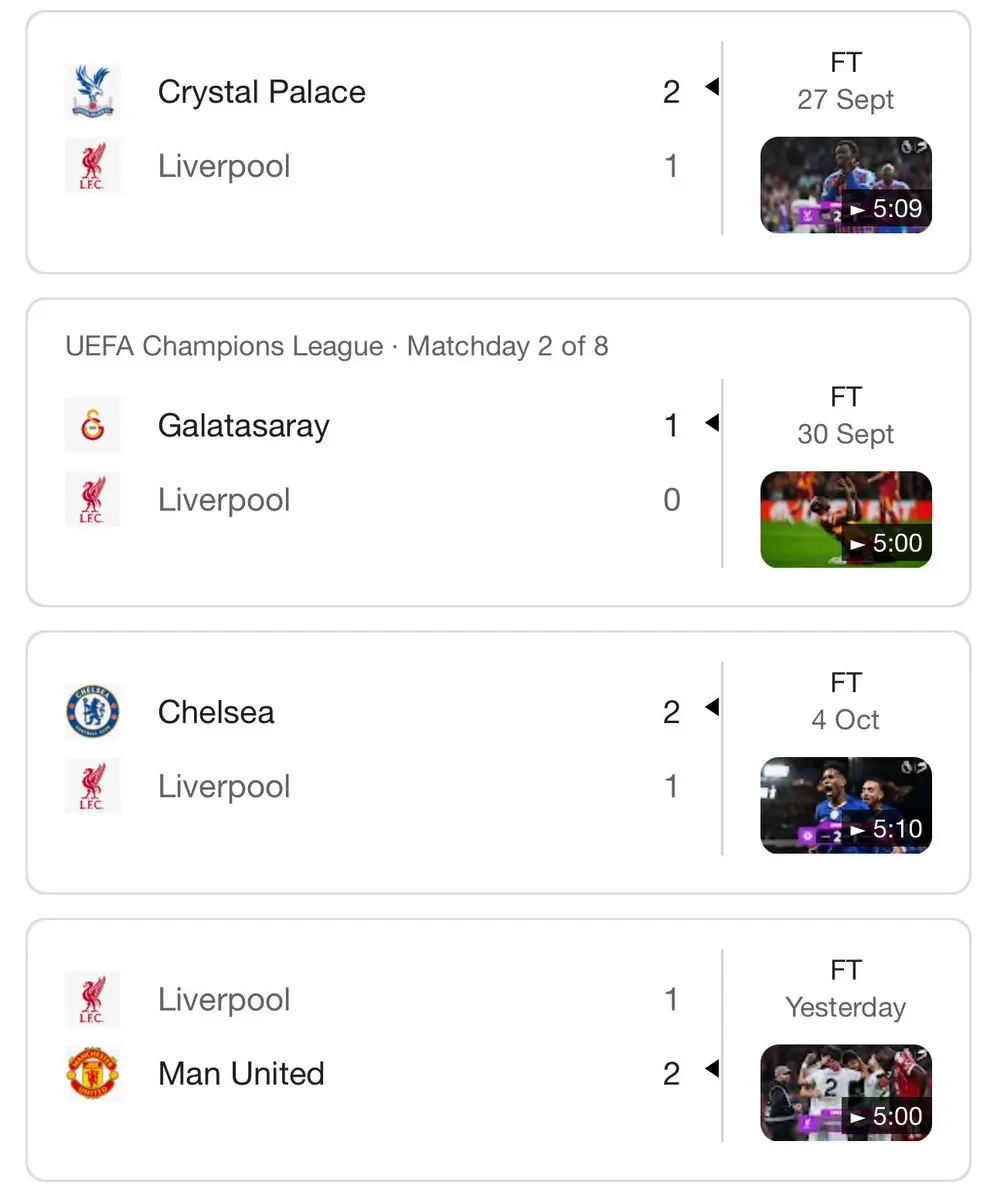Click the Chelsea club crest
The image size is (997, 1199).
(93, 712)
